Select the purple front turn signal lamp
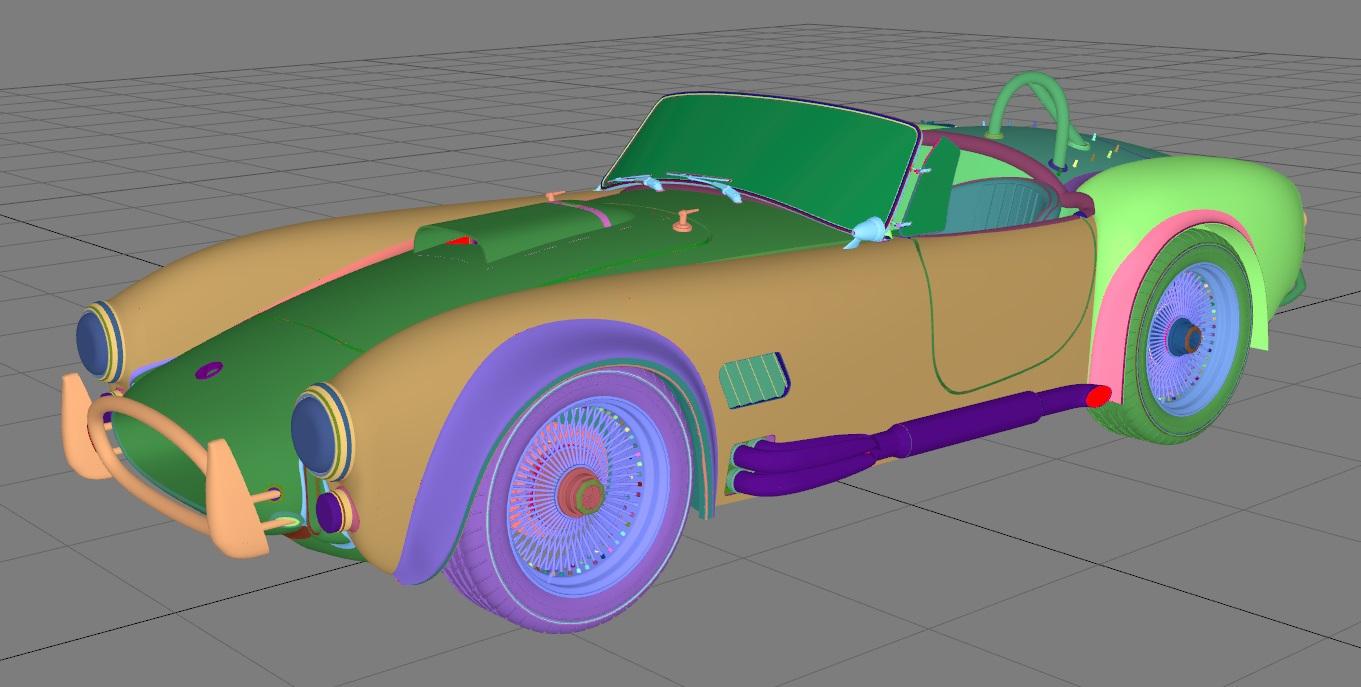1361x687 pixels. point(331,512)
